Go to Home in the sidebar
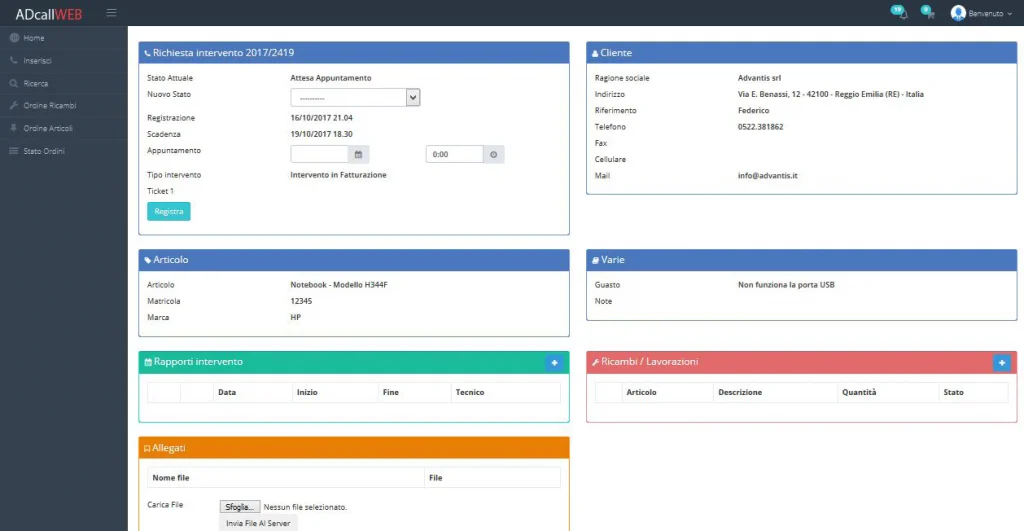 [x=34, y=38]
